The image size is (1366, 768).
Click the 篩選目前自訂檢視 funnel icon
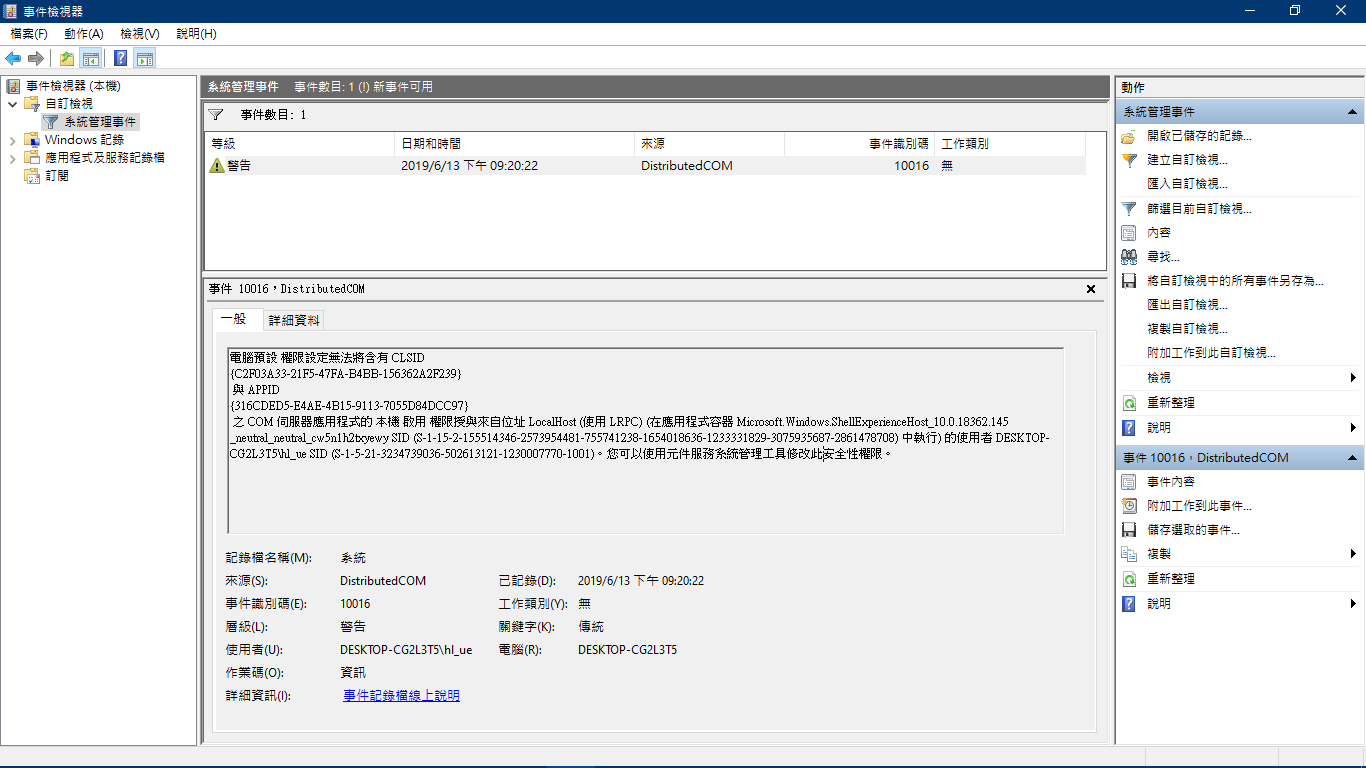pos(1129,209)
